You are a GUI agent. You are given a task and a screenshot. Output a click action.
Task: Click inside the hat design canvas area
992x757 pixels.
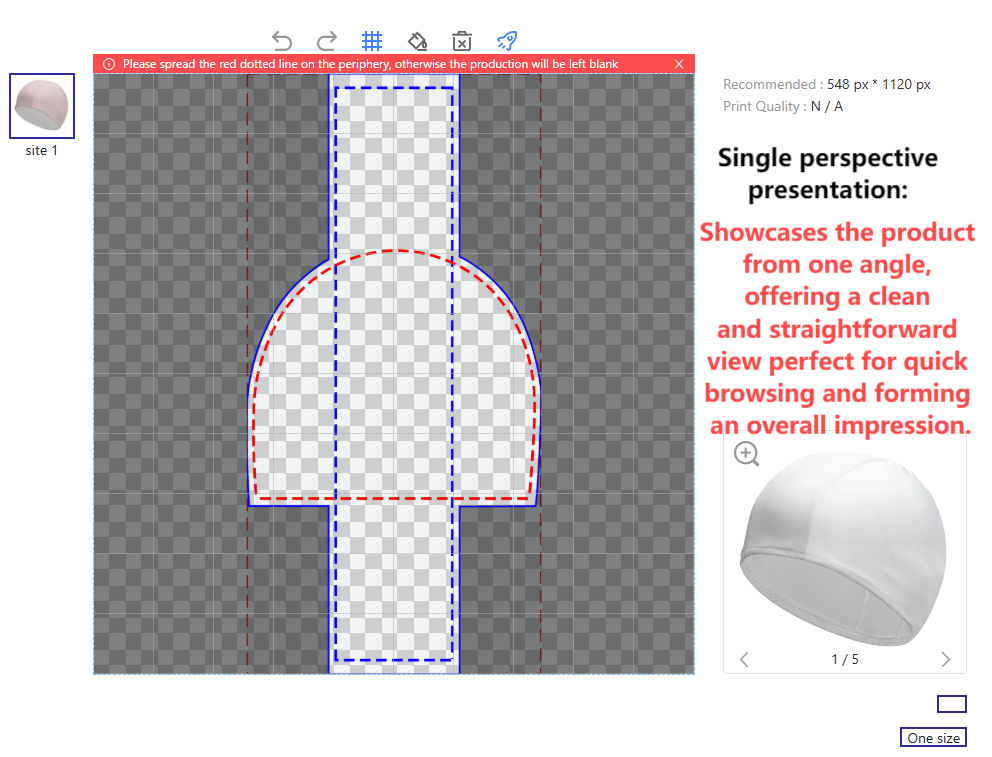pos(394,374)
